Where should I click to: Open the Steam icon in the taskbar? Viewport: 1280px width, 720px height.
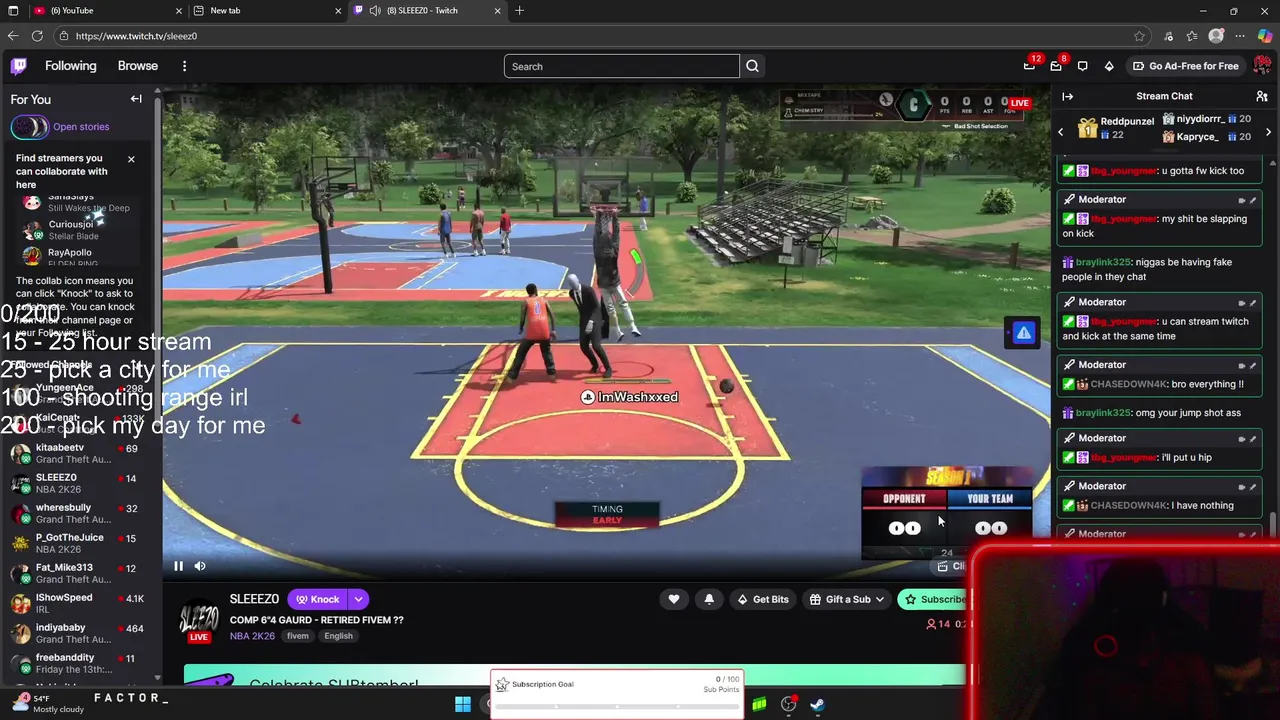(817, 705)
